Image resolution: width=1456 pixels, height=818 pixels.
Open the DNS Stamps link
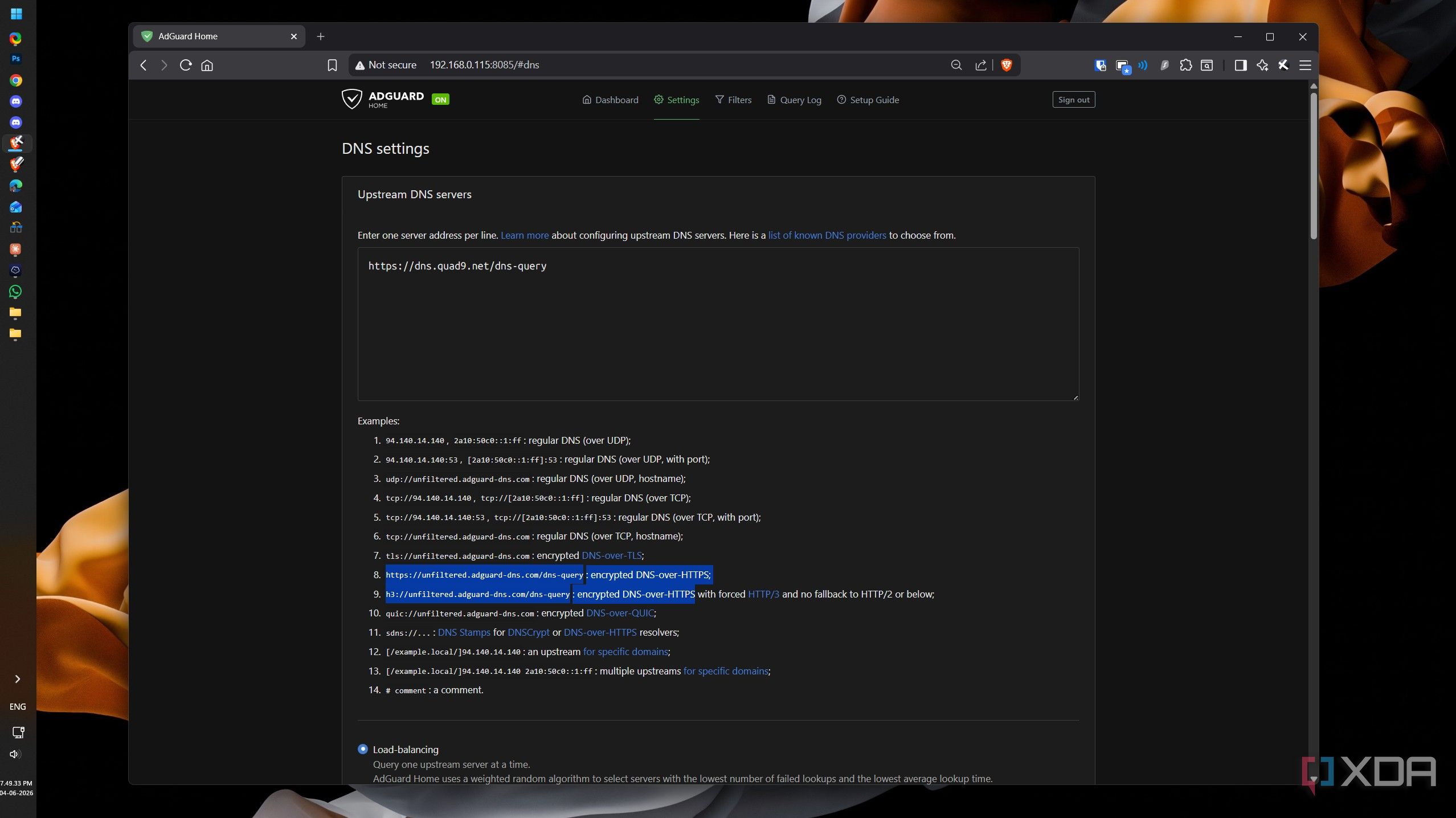464,632
